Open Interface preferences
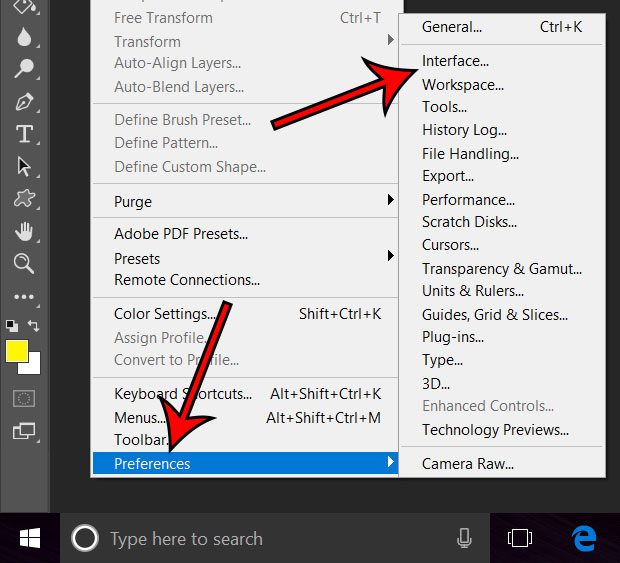 [x=455, y=61]
